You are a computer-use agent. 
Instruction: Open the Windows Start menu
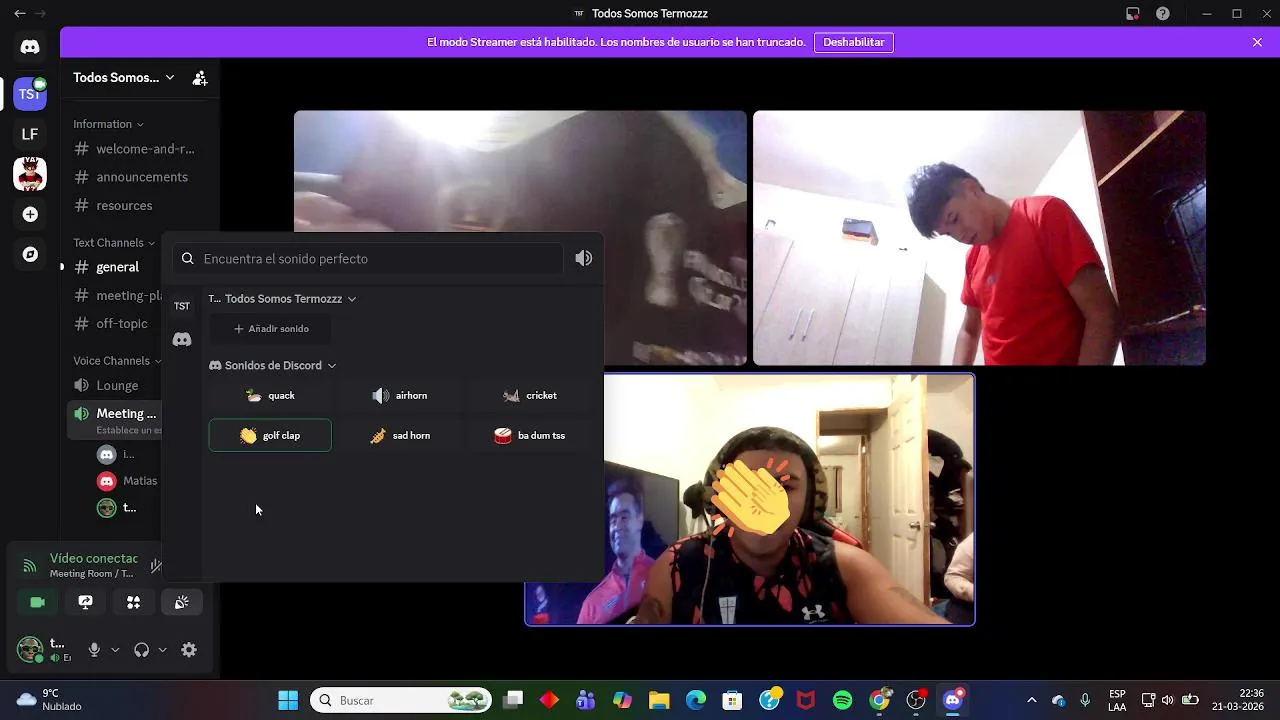pos(288,700)
